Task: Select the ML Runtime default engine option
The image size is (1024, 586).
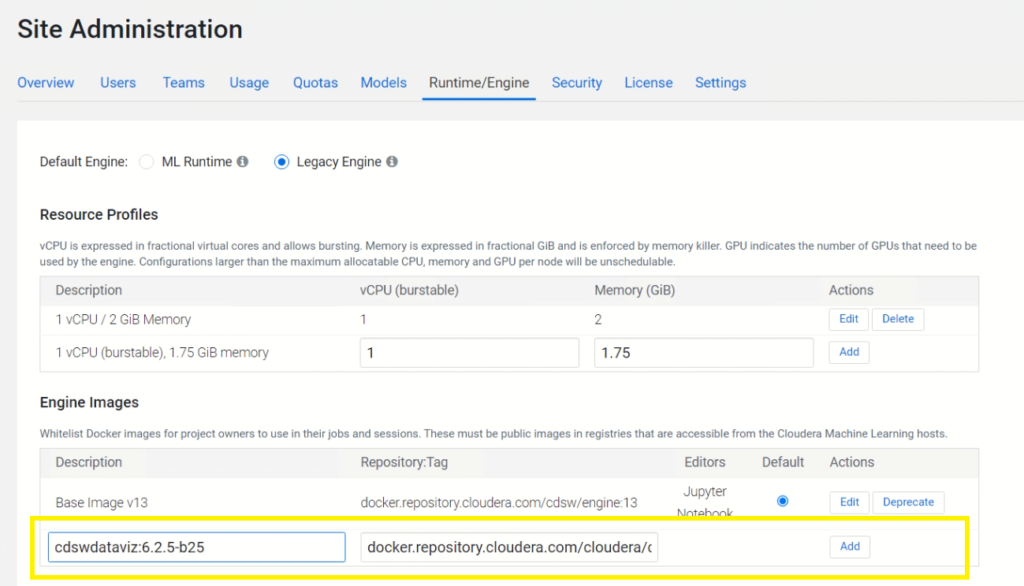Action: tap(146, 162)
